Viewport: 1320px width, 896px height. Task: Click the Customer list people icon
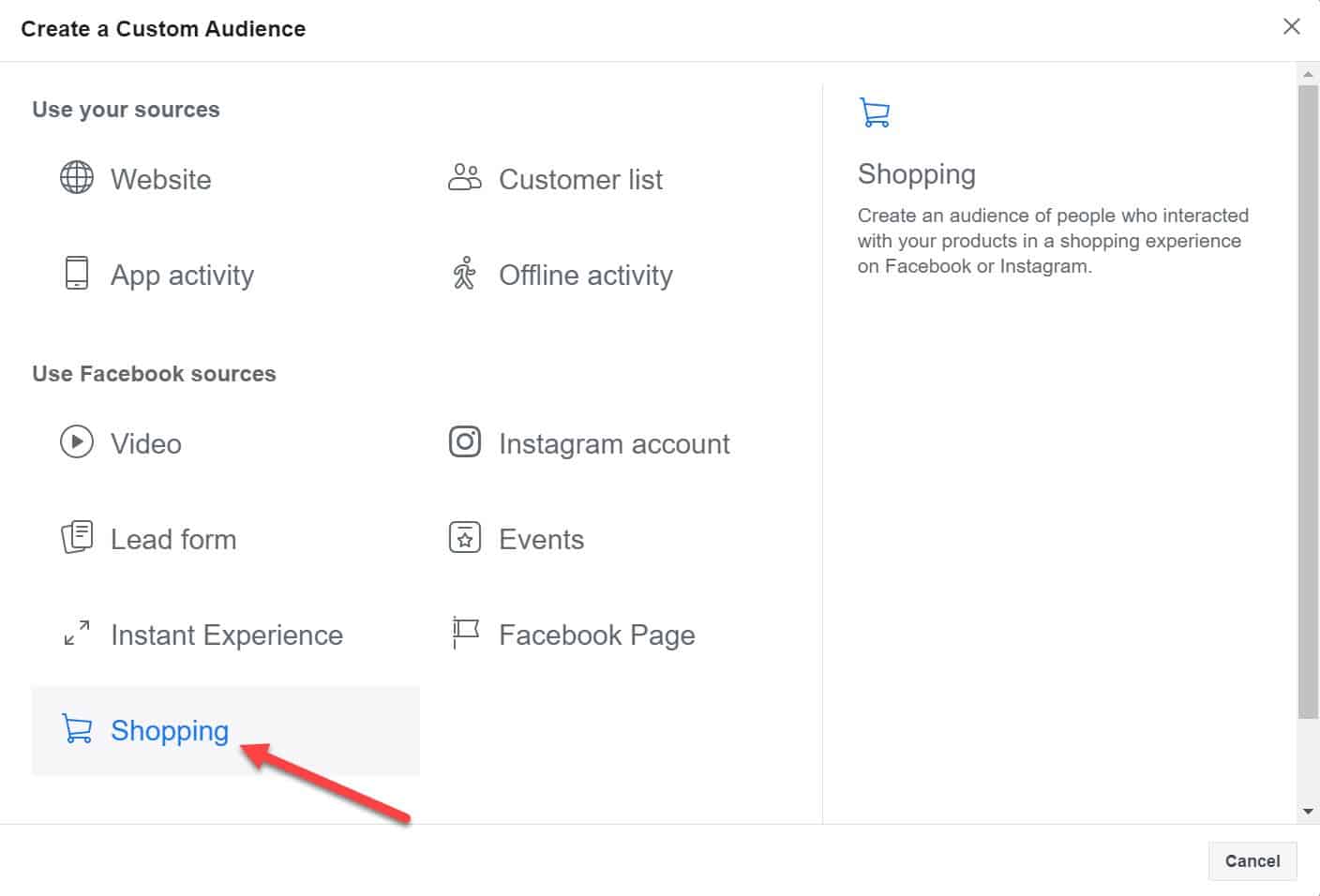point(465,177)
